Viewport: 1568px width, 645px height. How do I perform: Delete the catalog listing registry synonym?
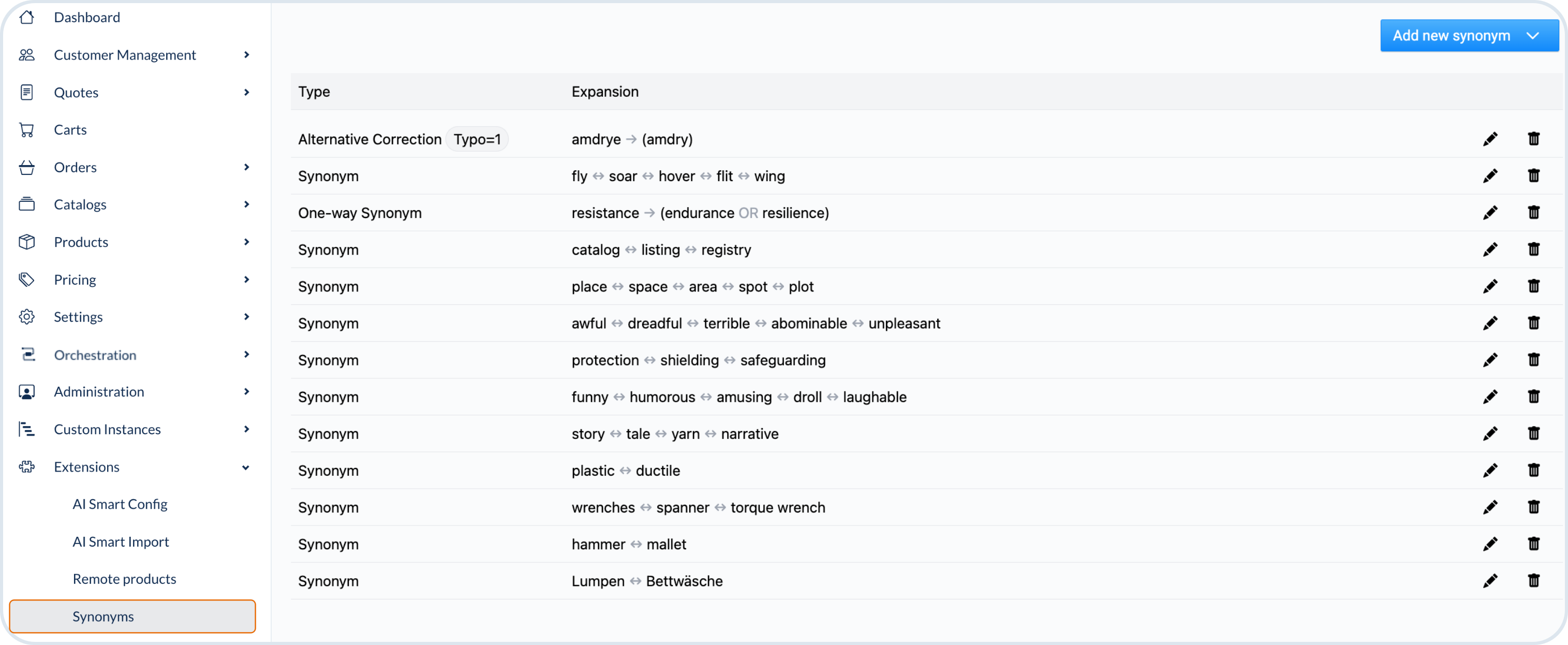point(1533,250)
